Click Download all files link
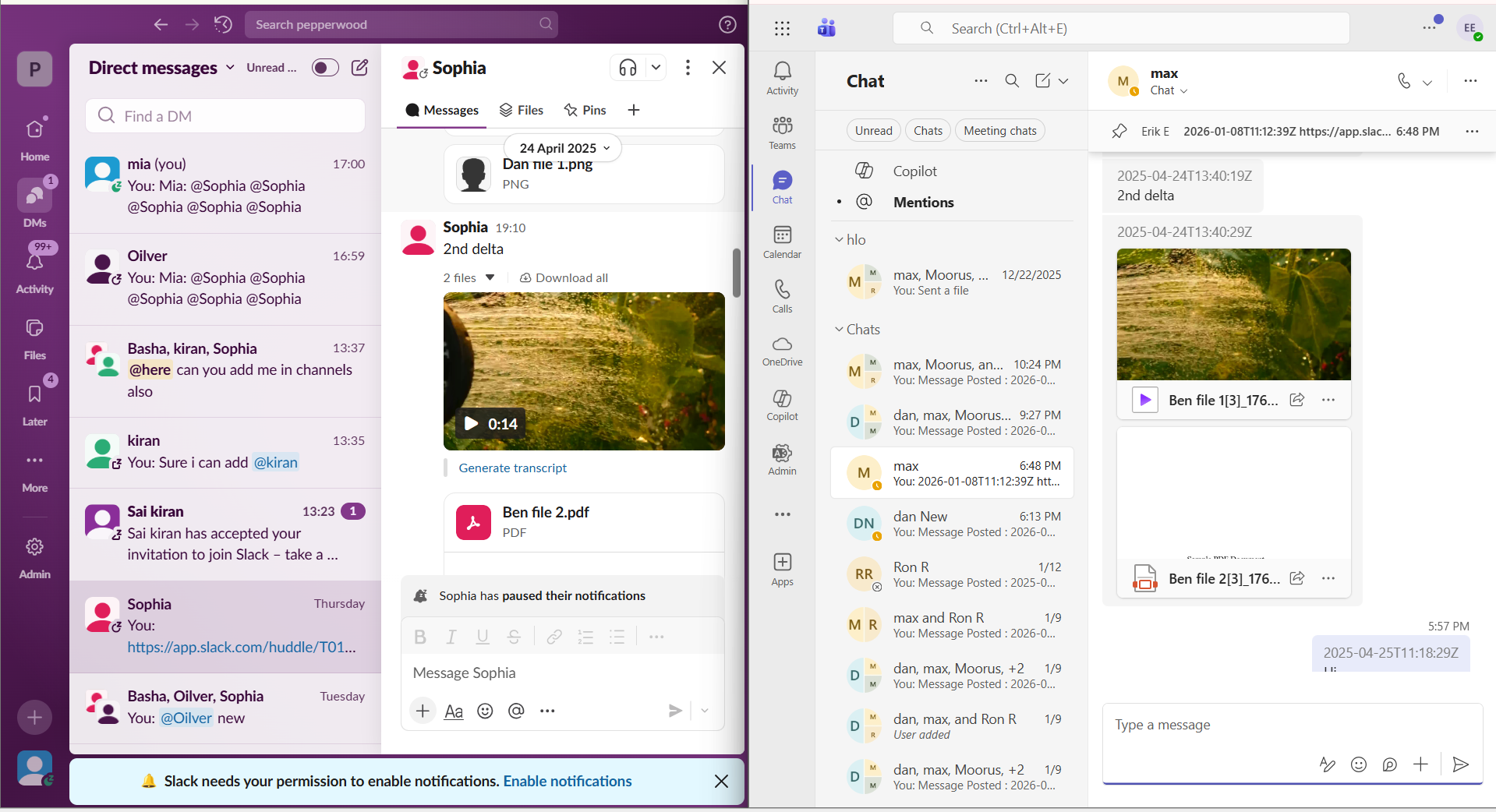Viewport: 1496px width, 812px height. 564,278
